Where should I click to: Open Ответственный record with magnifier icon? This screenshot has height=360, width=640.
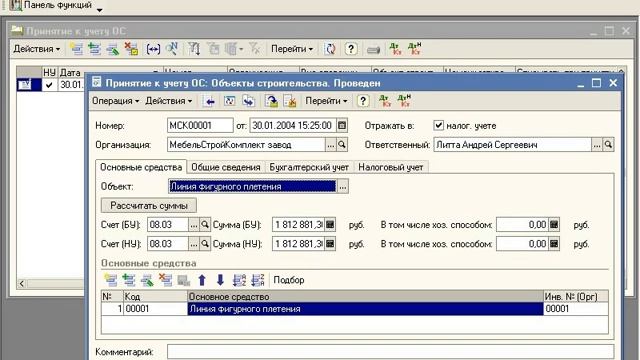point(608,144)
